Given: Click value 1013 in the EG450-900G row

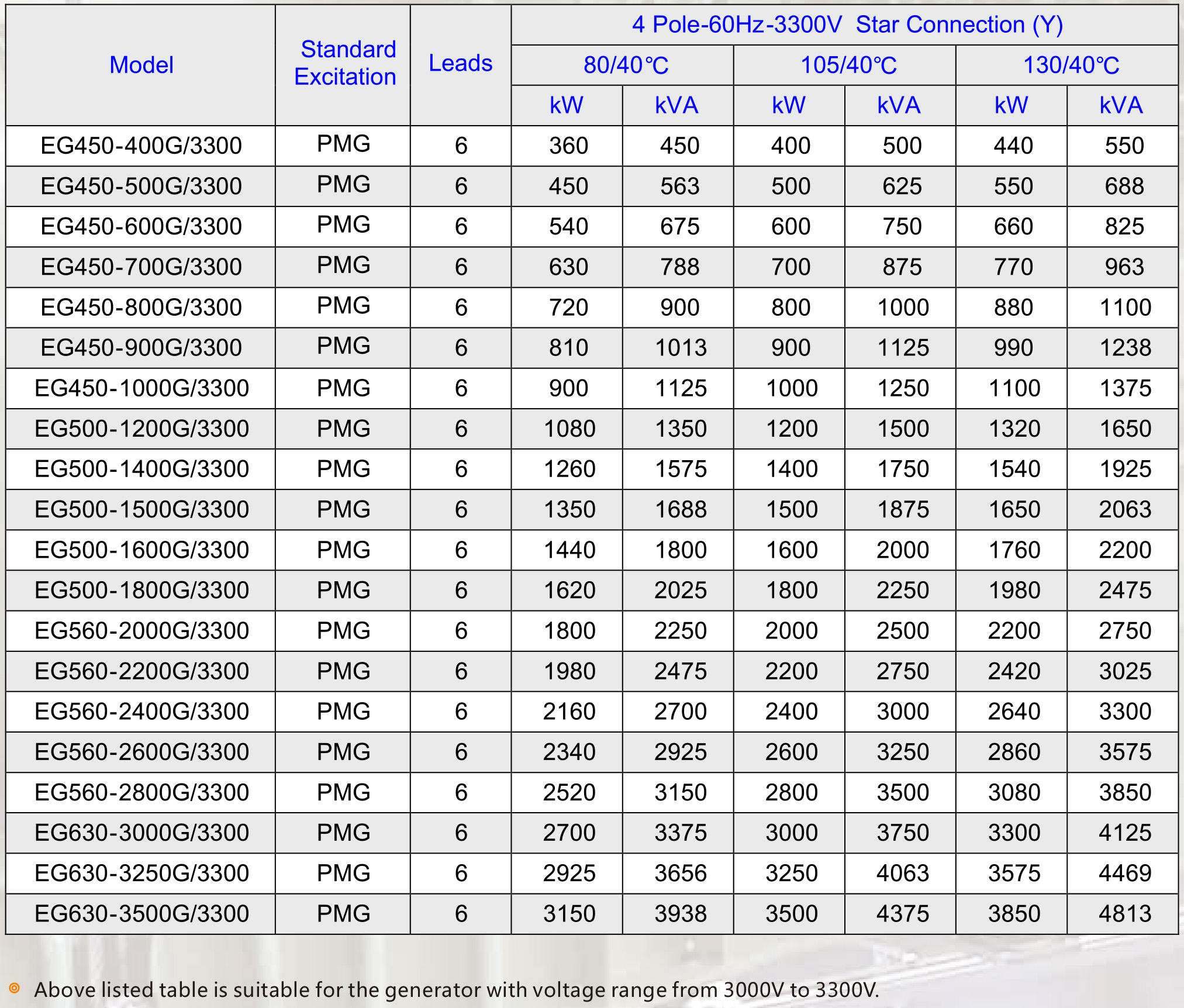Looking at the screenshot, I should (681, 347).
